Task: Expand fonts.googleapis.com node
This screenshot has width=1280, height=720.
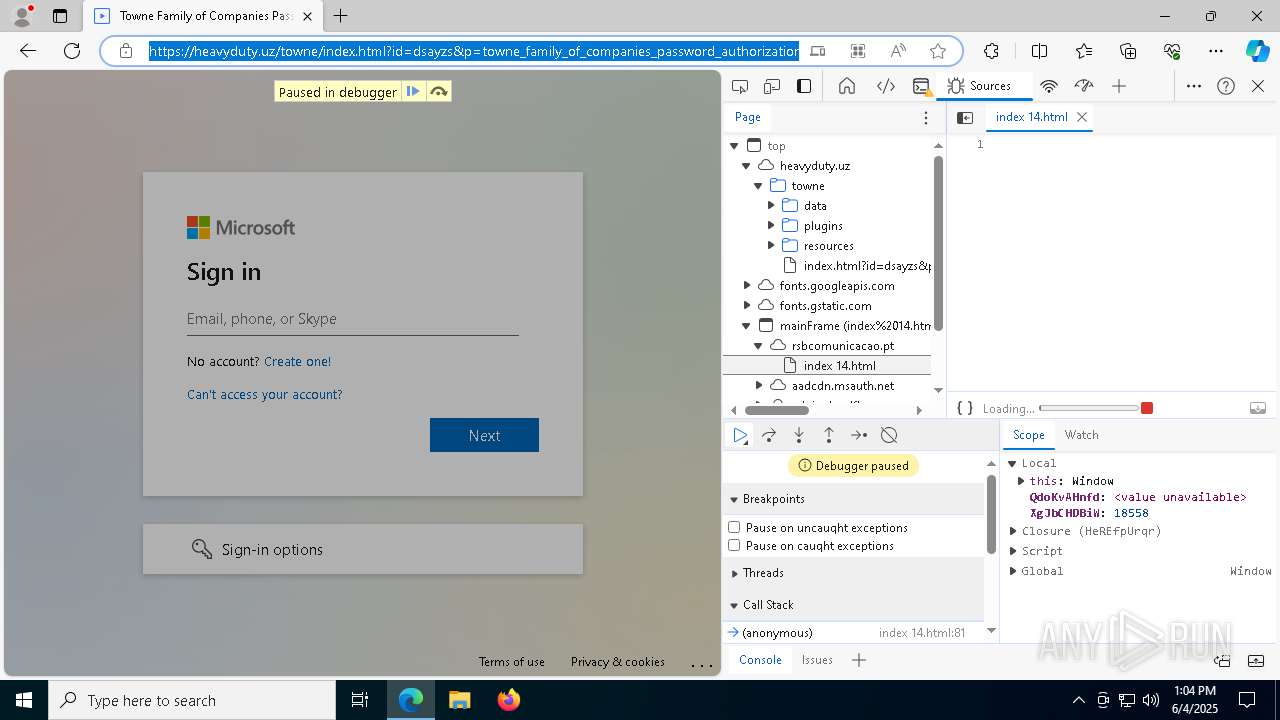Action: coord(746,286)
